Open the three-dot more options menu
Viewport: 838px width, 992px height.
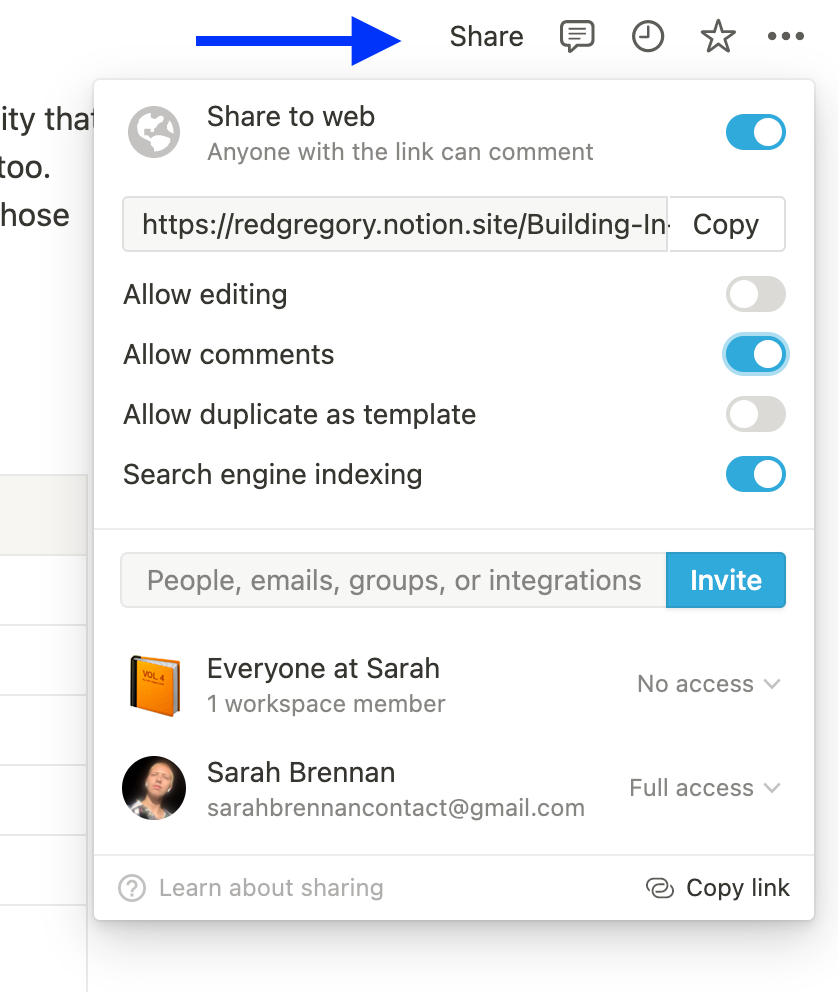click(786, 36)
